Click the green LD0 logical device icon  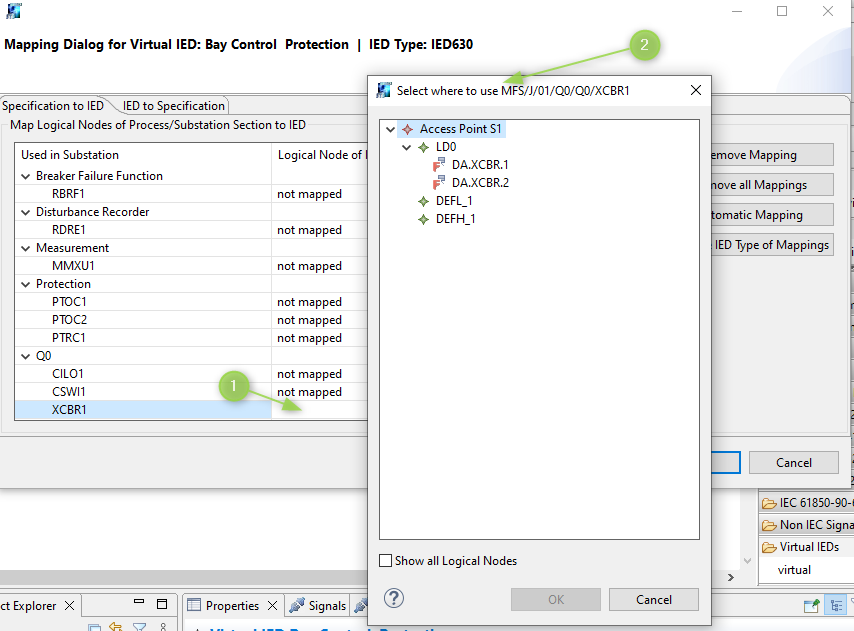coord(423,147)
